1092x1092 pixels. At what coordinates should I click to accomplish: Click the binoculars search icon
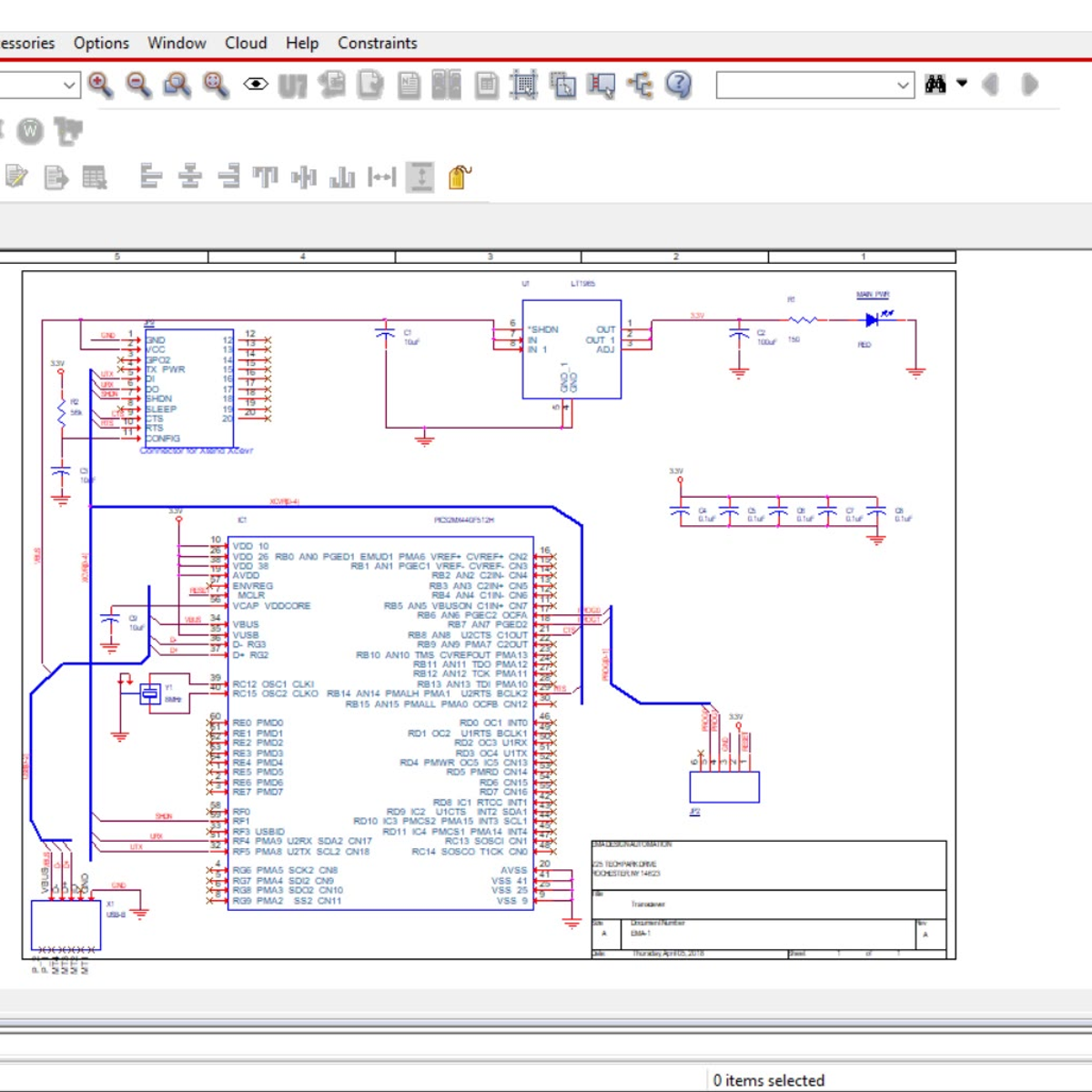[x=935, y=85]
